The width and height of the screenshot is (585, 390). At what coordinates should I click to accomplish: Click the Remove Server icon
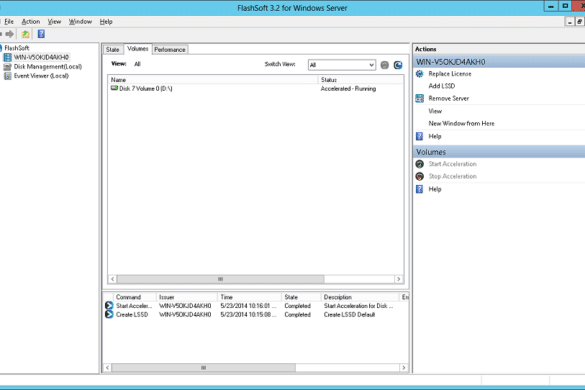click(420, 99)
